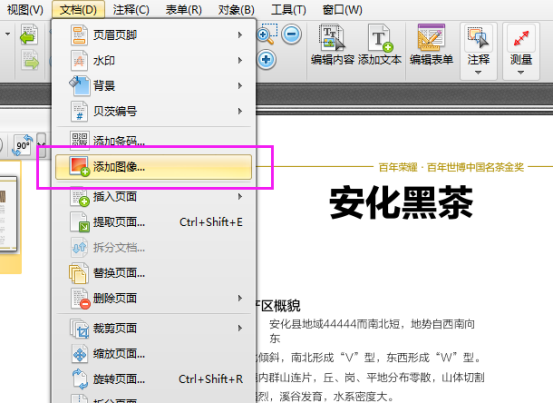Screen dimensions: 554x403
Task: Click the 添加文本 toolbar button
Action: coord(379,45)
